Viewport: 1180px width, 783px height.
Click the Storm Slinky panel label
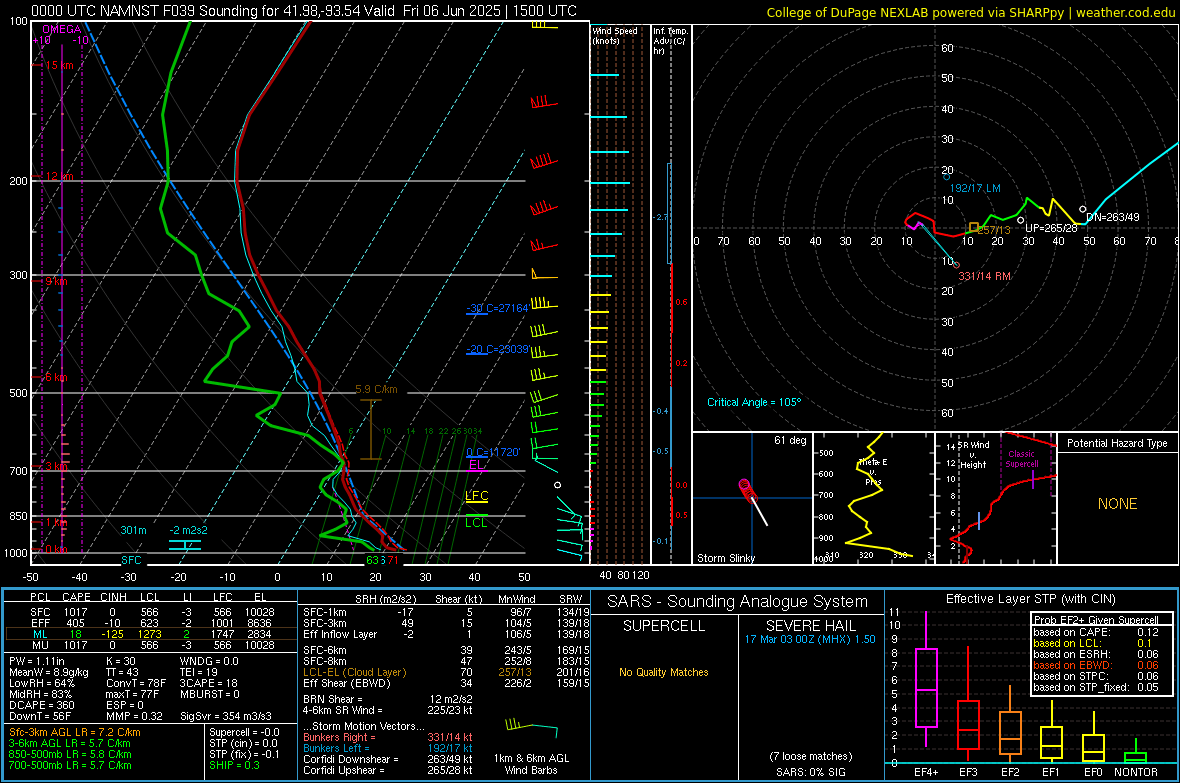pos(725,558)
